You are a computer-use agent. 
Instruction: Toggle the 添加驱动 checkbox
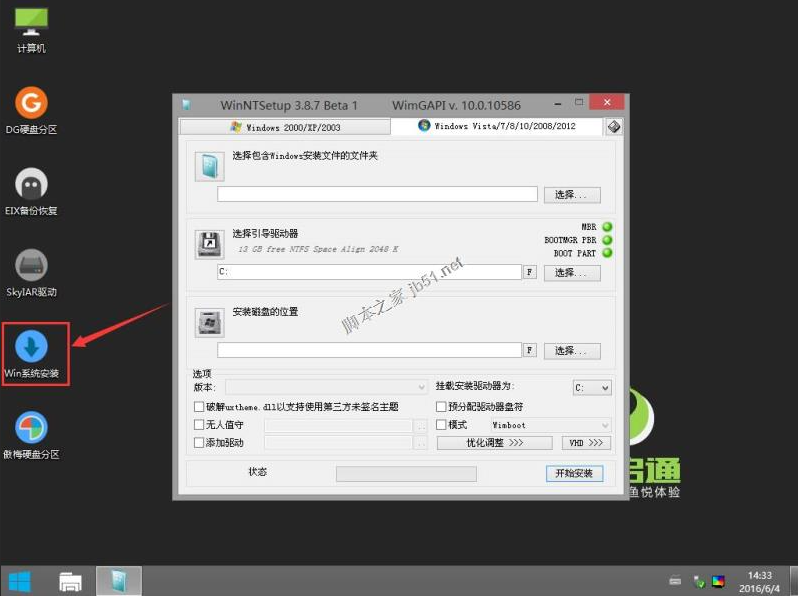point(199,443)
